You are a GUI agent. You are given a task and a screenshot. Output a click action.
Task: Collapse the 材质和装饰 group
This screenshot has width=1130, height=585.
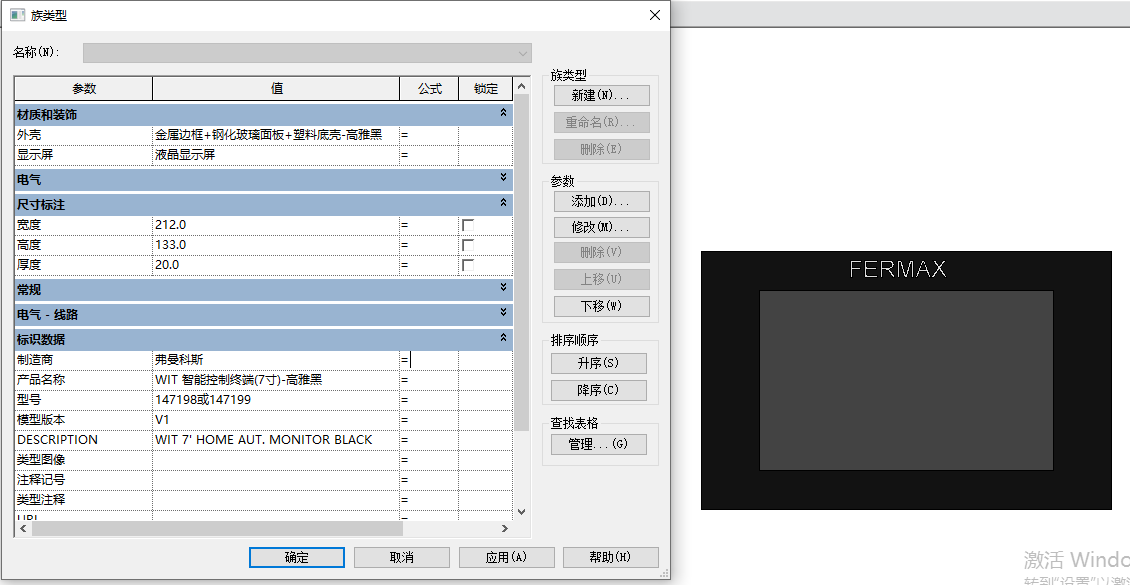[x=503, y=114]
